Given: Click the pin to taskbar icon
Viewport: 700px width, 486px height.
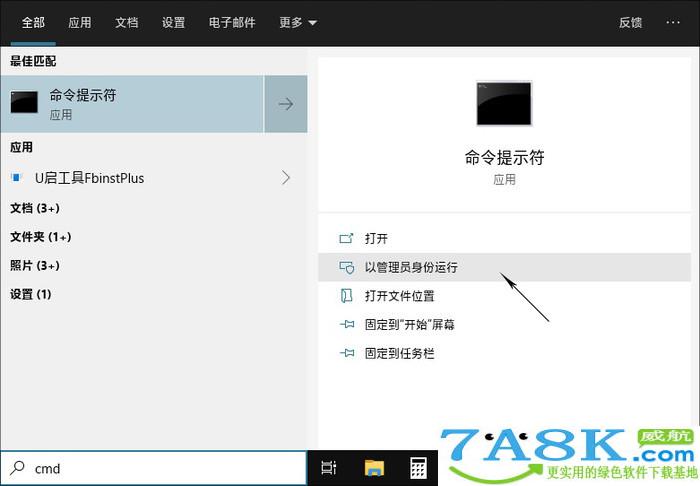Looking at the screenshot, I should (347, 353).
